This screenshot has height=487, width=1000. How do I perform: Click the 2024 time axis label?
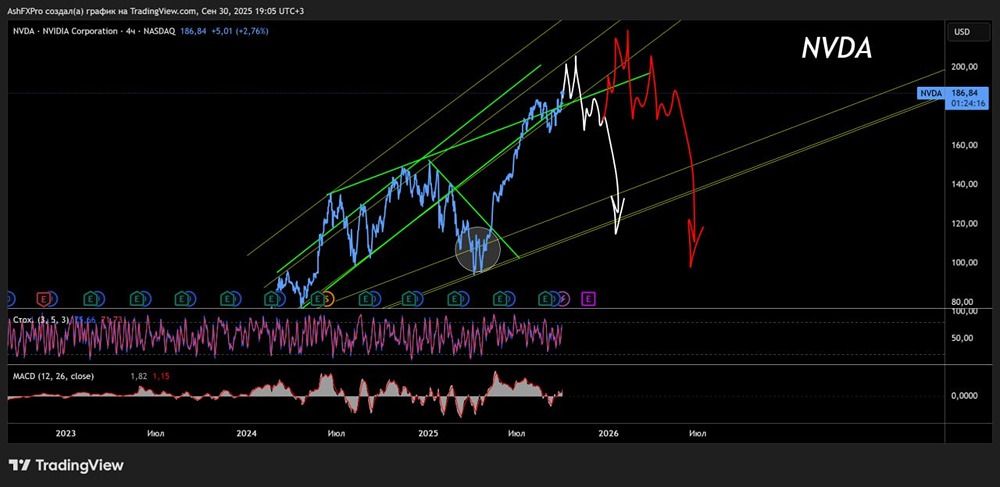[x=246, y=433]
